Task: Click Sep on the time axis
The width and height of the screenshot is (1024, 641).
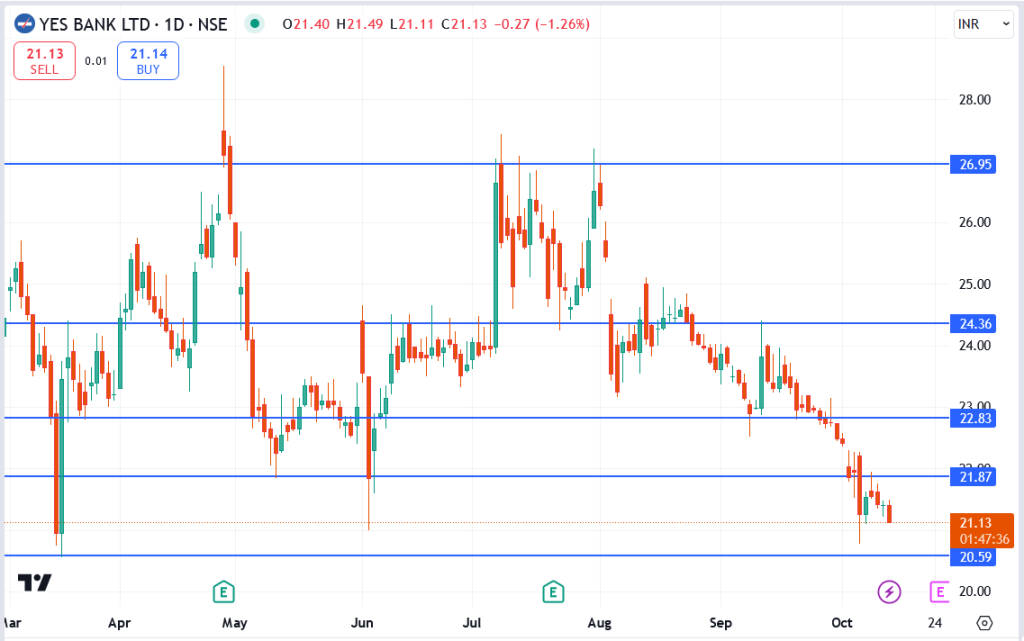Action: 720,623
